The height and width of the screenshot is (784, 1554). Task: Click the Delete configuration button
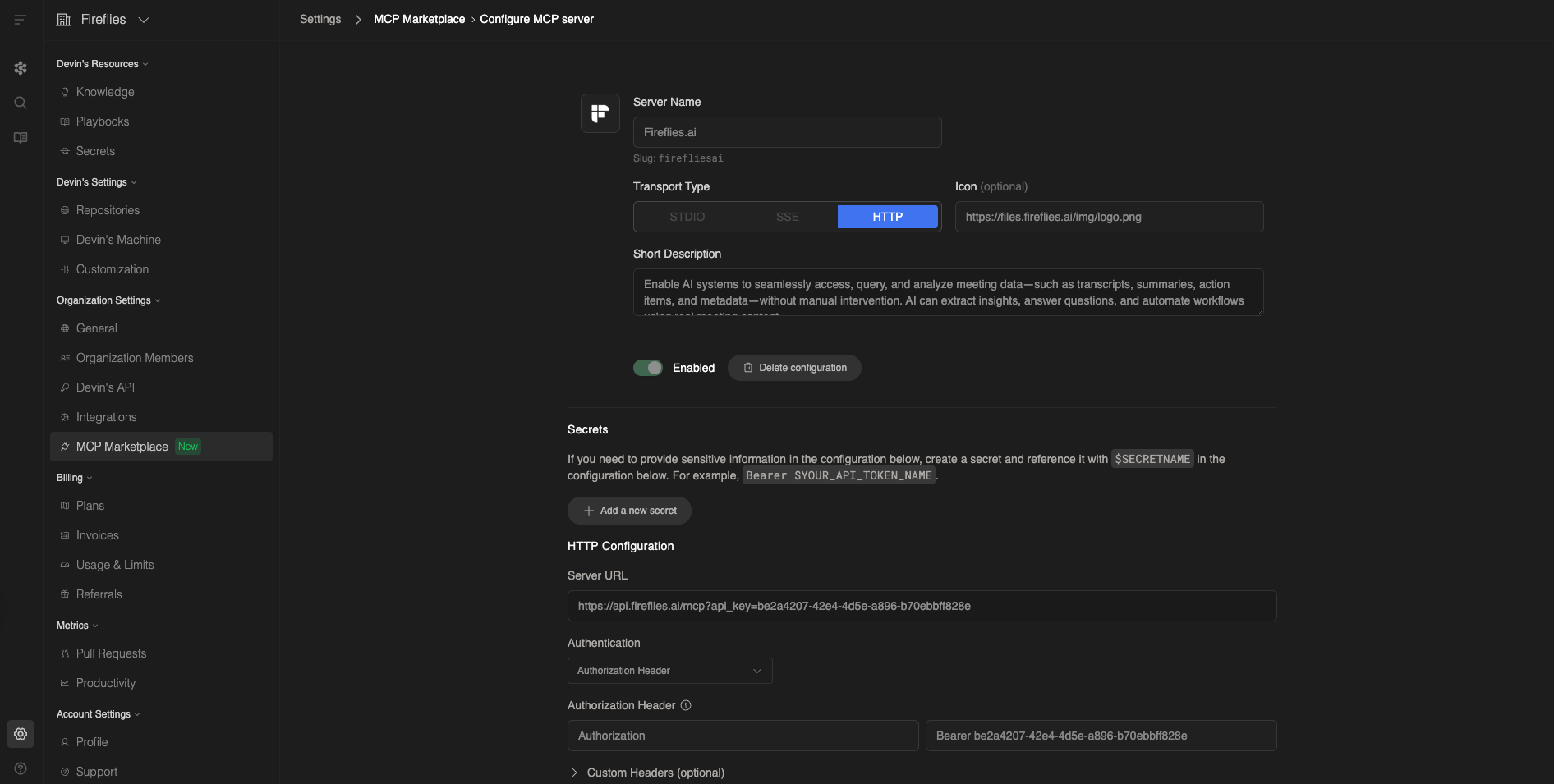794,368
